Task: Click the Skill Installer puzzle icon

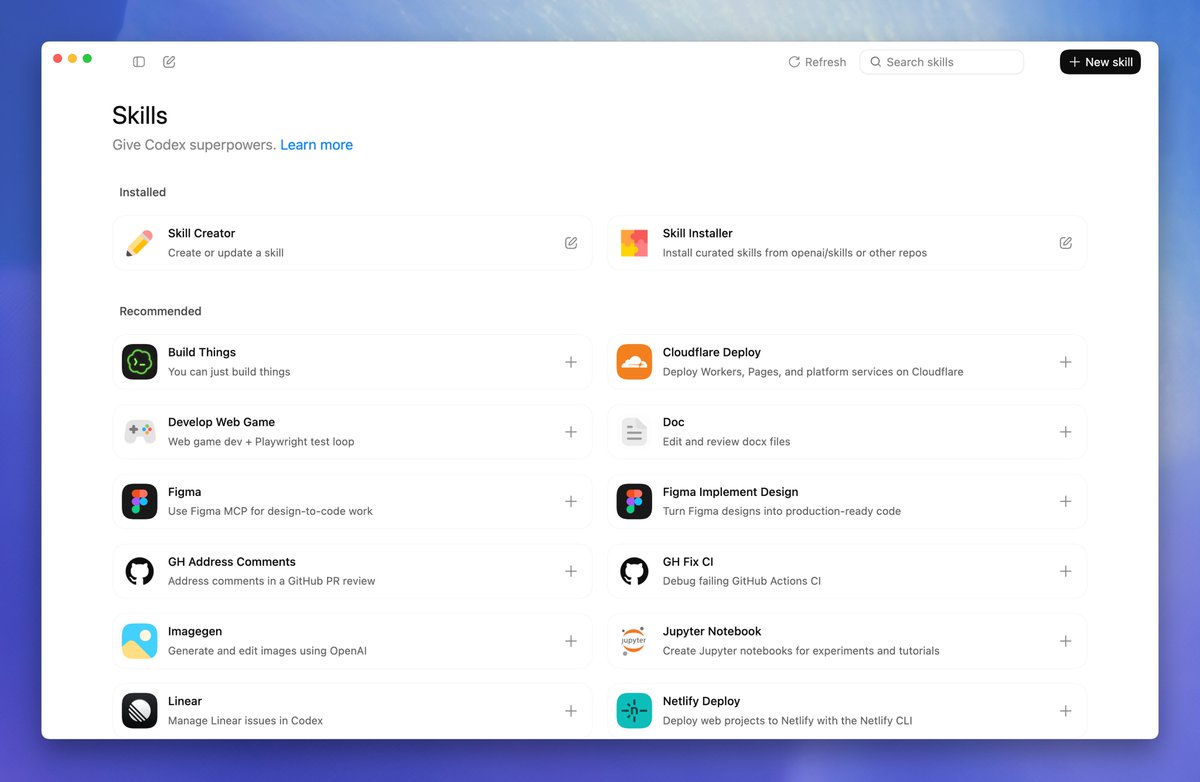Action: (634, 243)
